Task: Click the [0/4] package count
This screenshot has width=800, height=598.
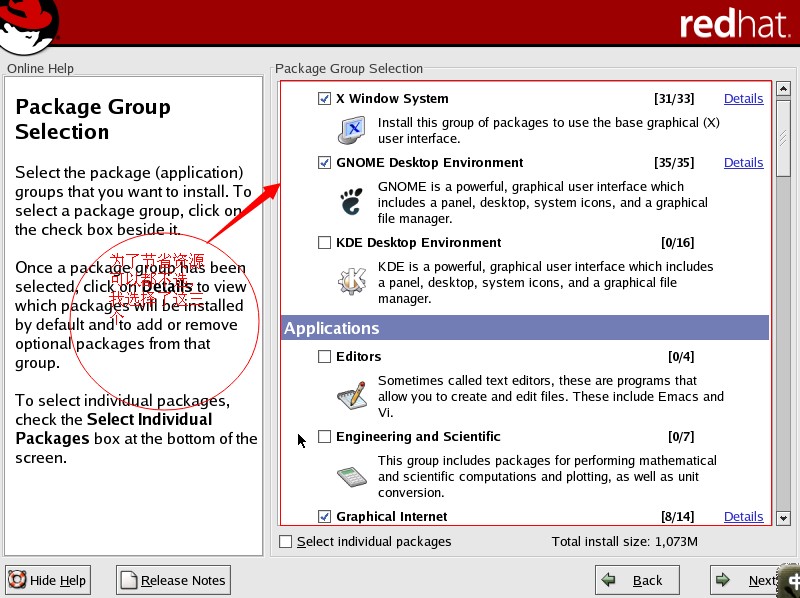Action: pos(681,356)
